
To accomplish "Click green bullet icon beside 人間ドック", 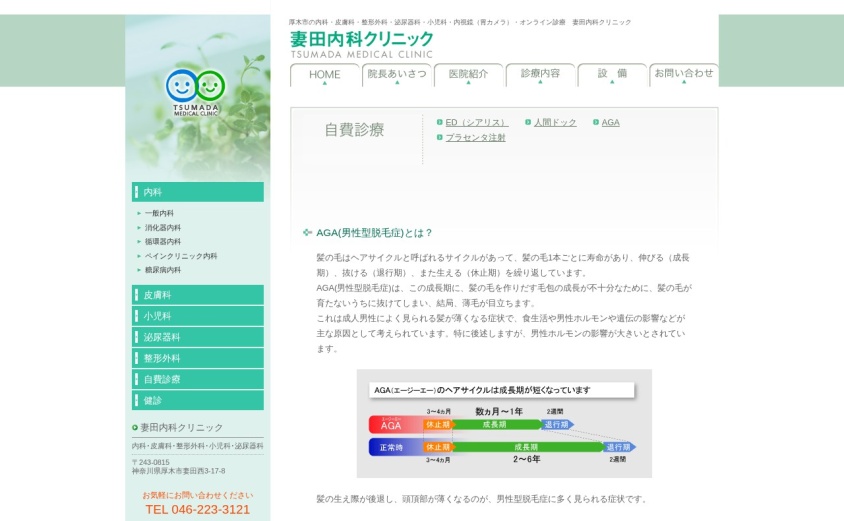I will pyautogui.click(x=528, y=122).
